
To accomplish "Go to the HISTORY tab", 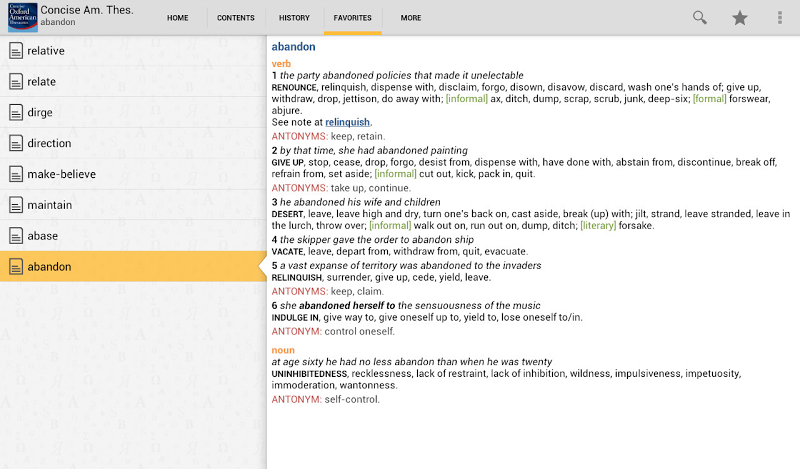I will (x=294, y=18).
